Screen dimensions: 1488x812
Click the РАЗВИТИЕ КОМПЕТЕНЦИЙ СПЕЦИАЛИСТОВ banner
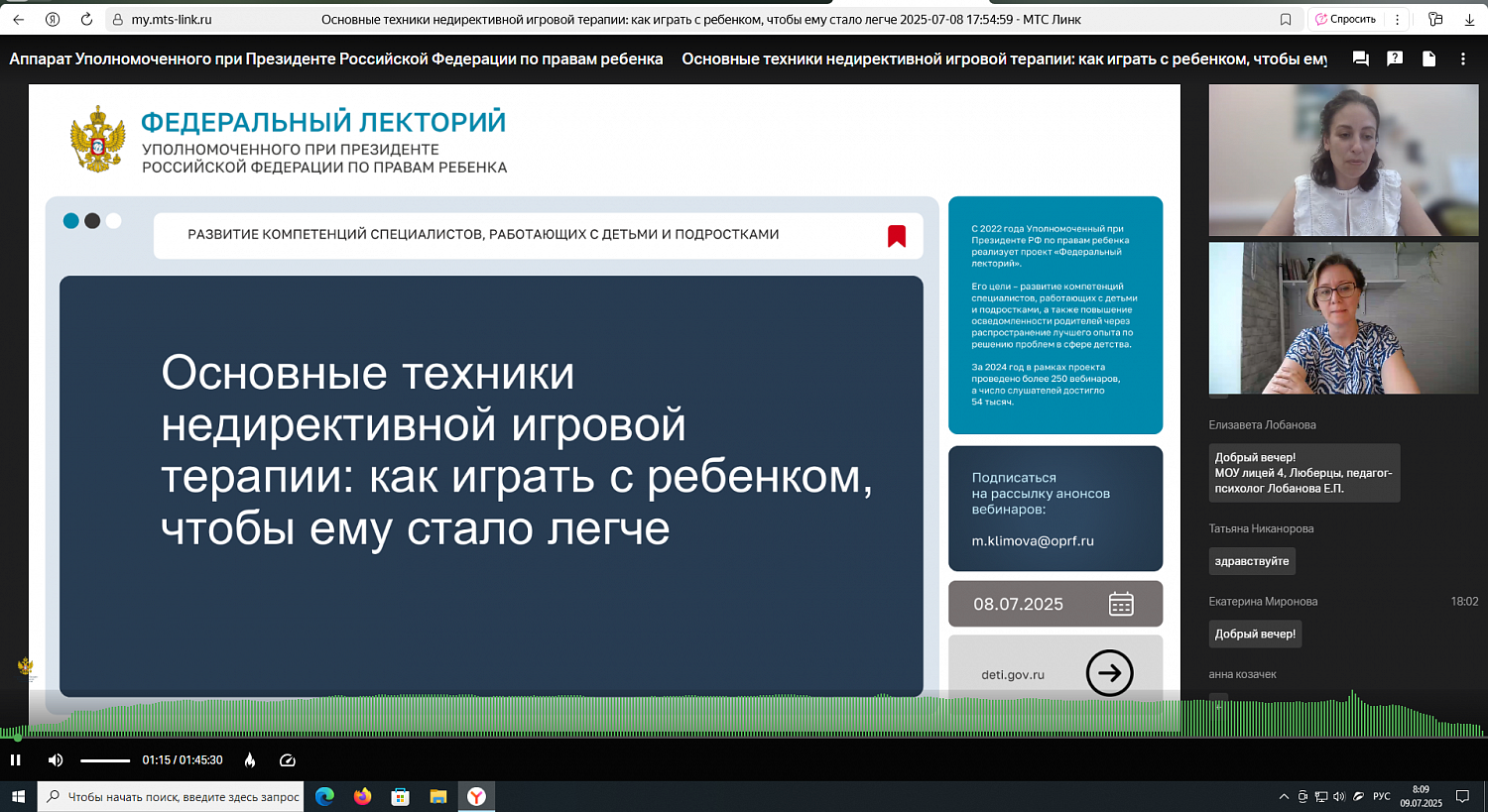pos(539,235)
